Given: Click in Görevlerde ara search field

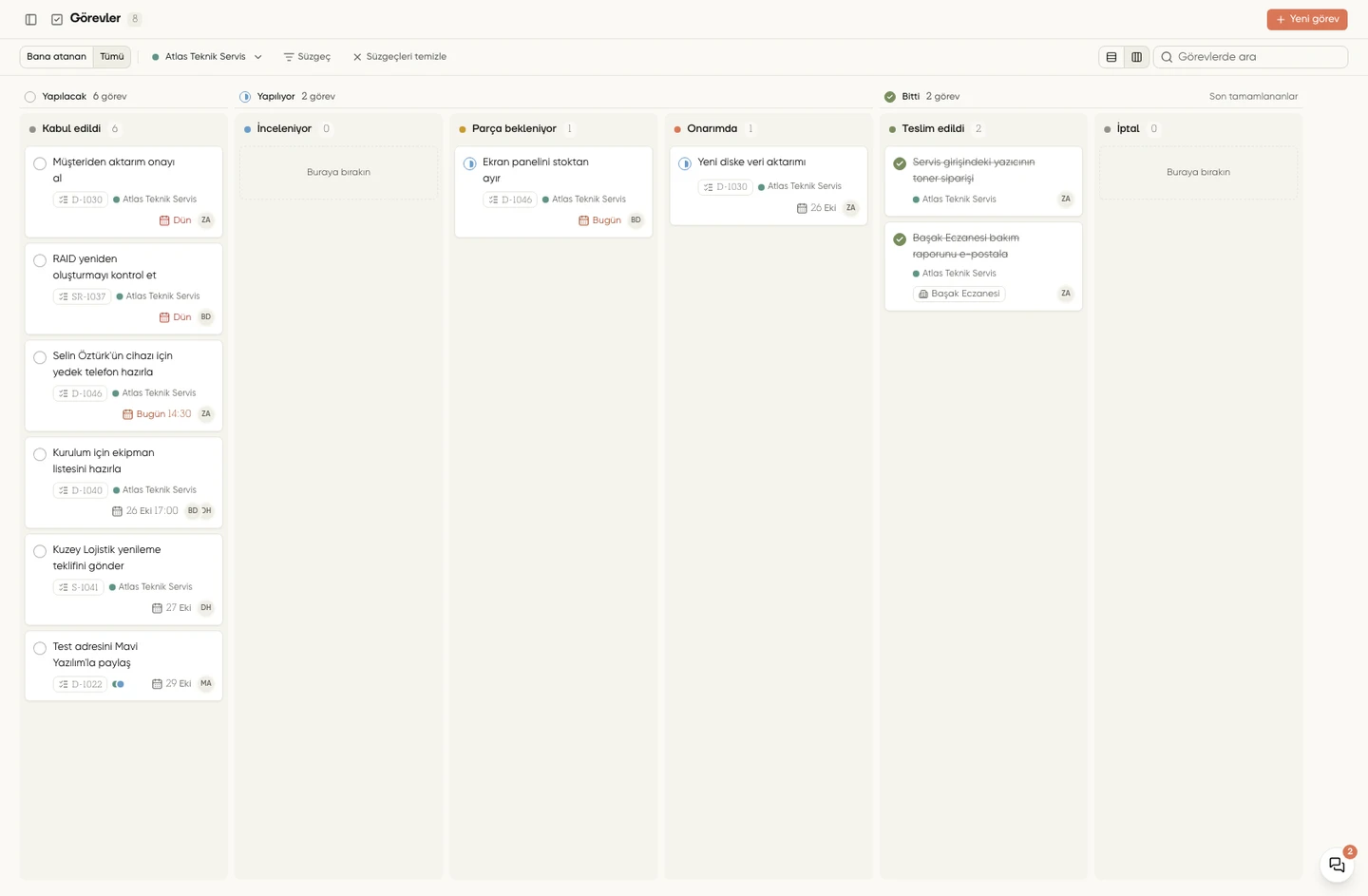Looking at the screenshot, I should [1250, 57].
